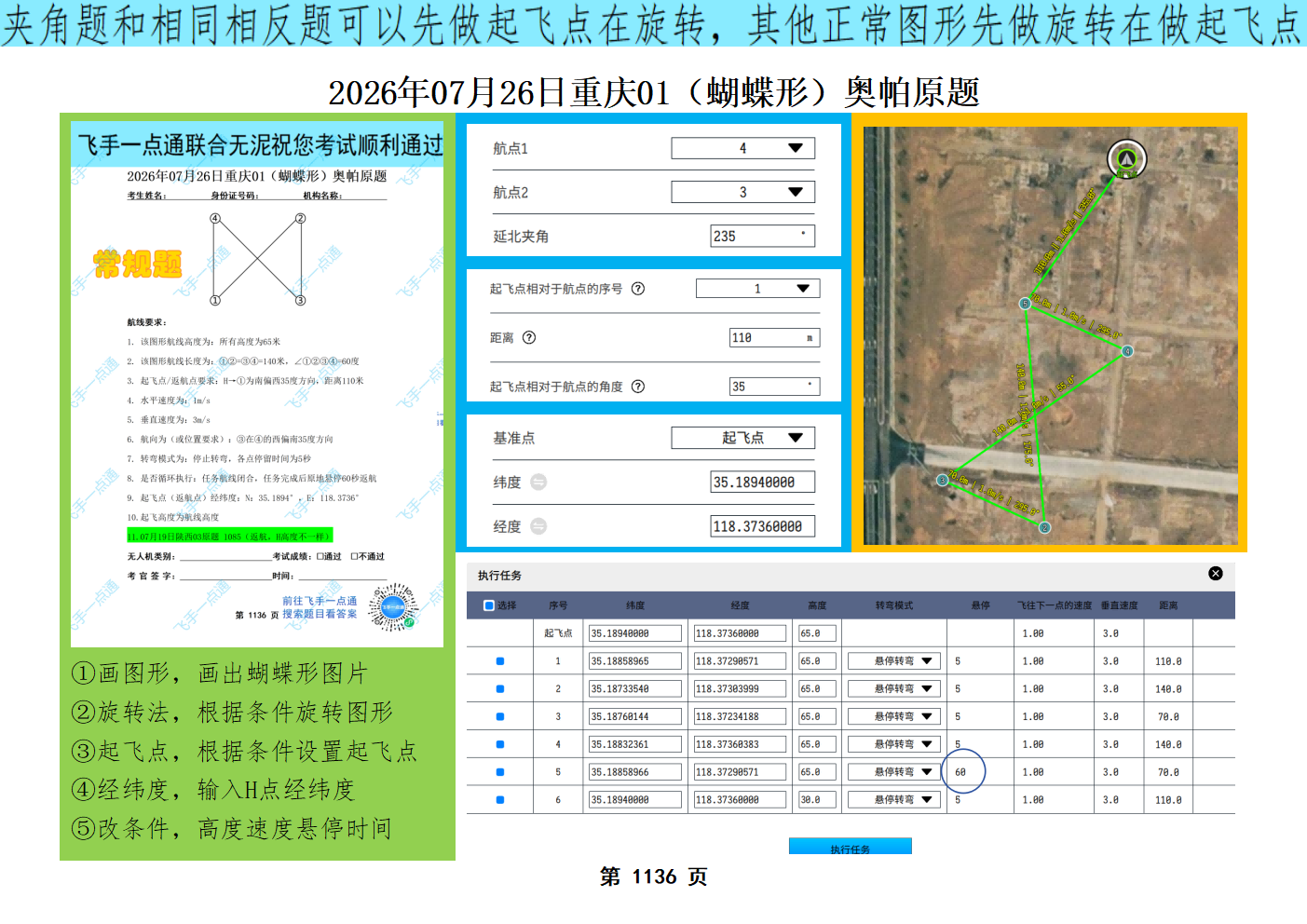The image size is (1307, 924).
Task: Select waypoint 2 marker on the map
Action: click(1044, 527)
